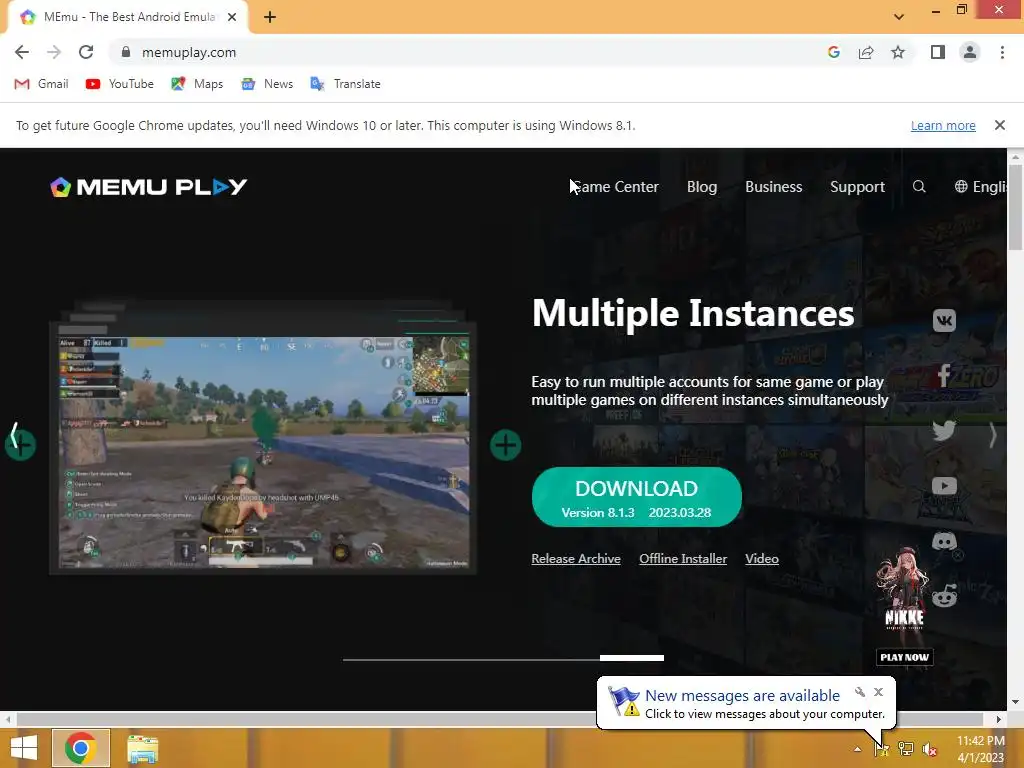
Task: Click Chrome taskbar icon
Action: [80, 748]
